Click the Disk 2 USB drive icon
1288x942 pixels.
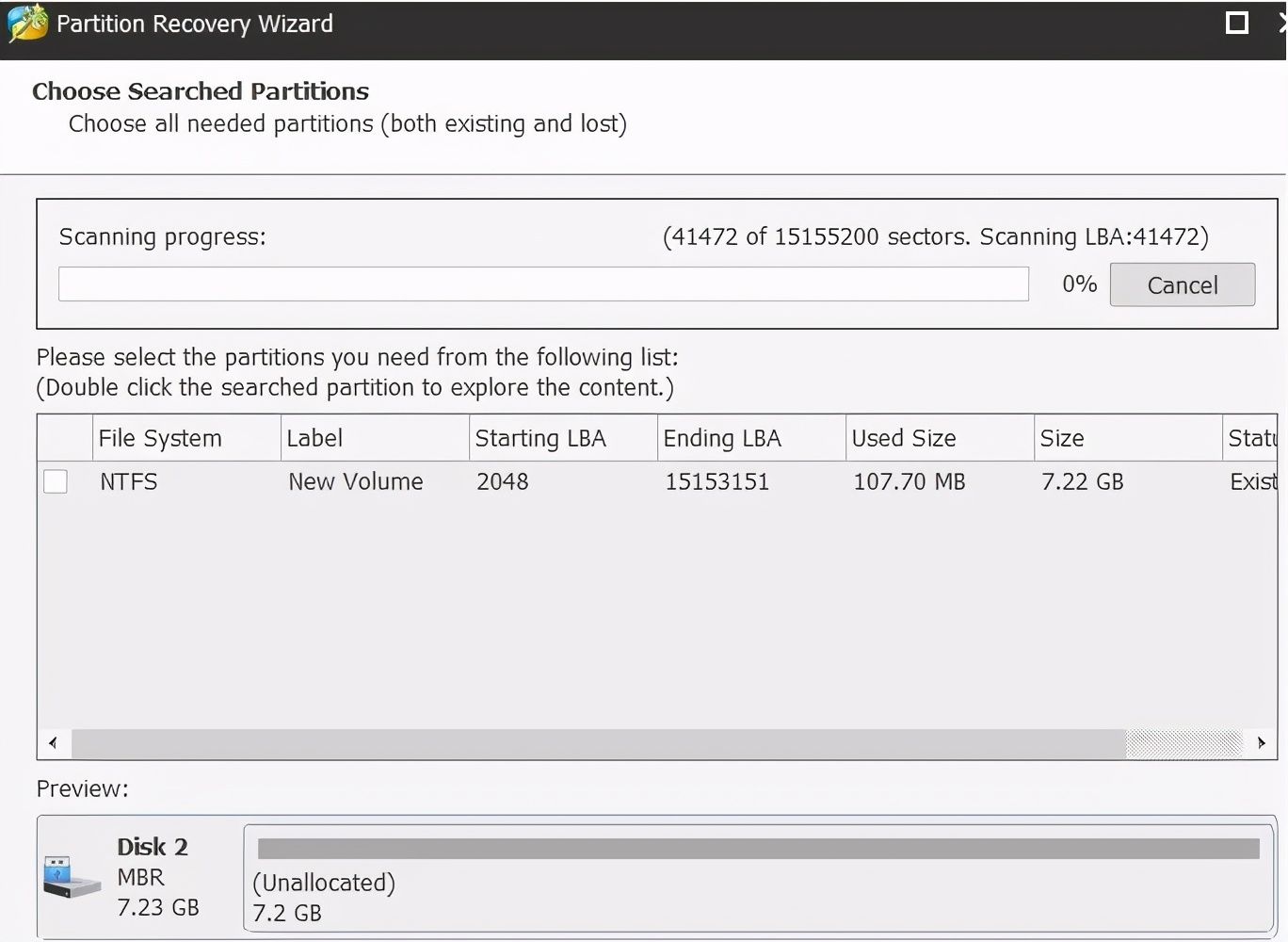[x=71, y=877]
